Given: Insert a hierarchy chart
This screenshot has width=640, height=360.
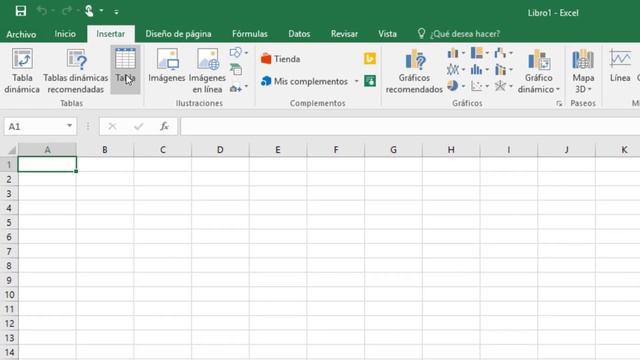Looking at the screenshot, I should [x=480, y=53].
